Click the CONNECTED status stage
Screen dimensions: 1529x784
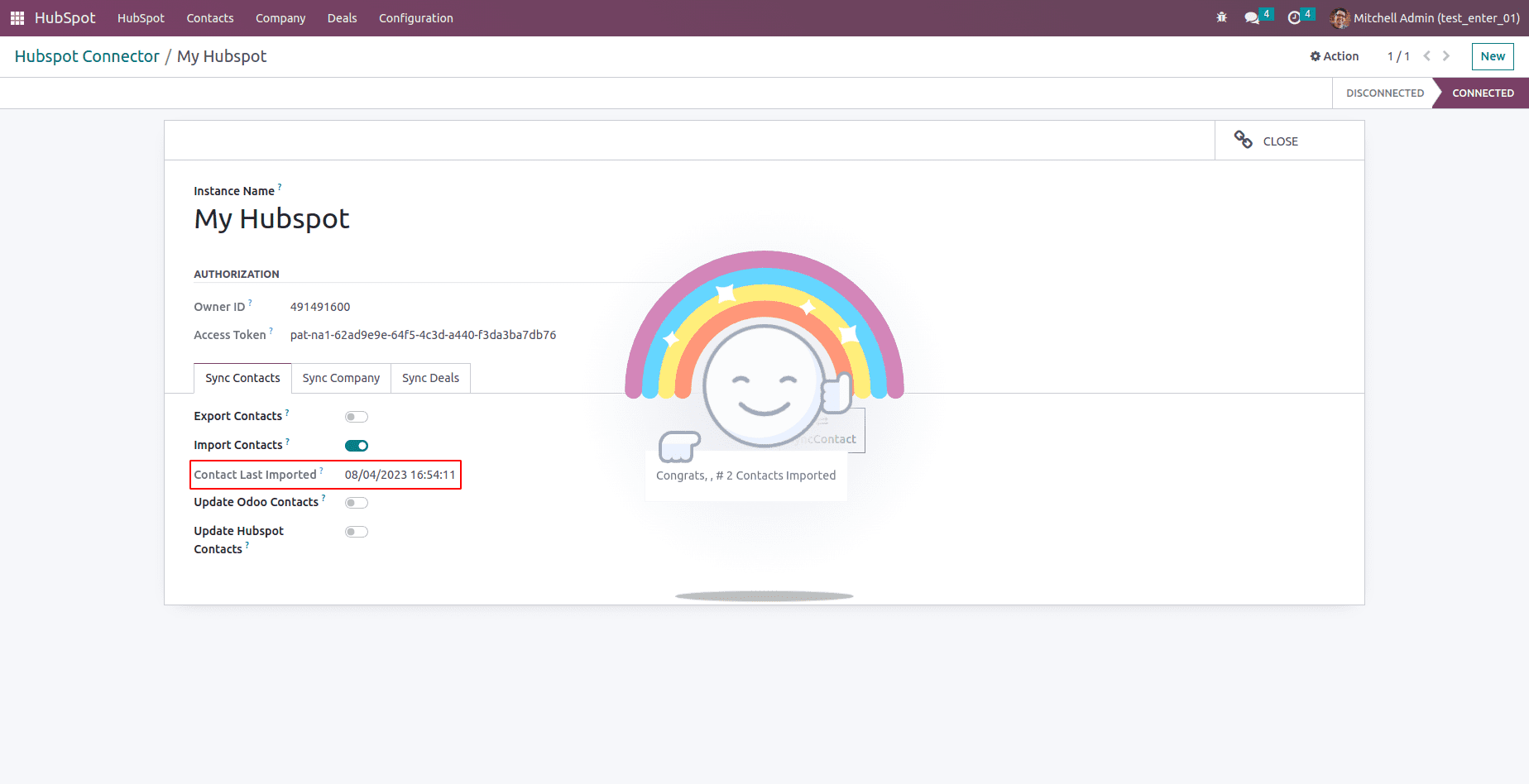click(1483, 93)
